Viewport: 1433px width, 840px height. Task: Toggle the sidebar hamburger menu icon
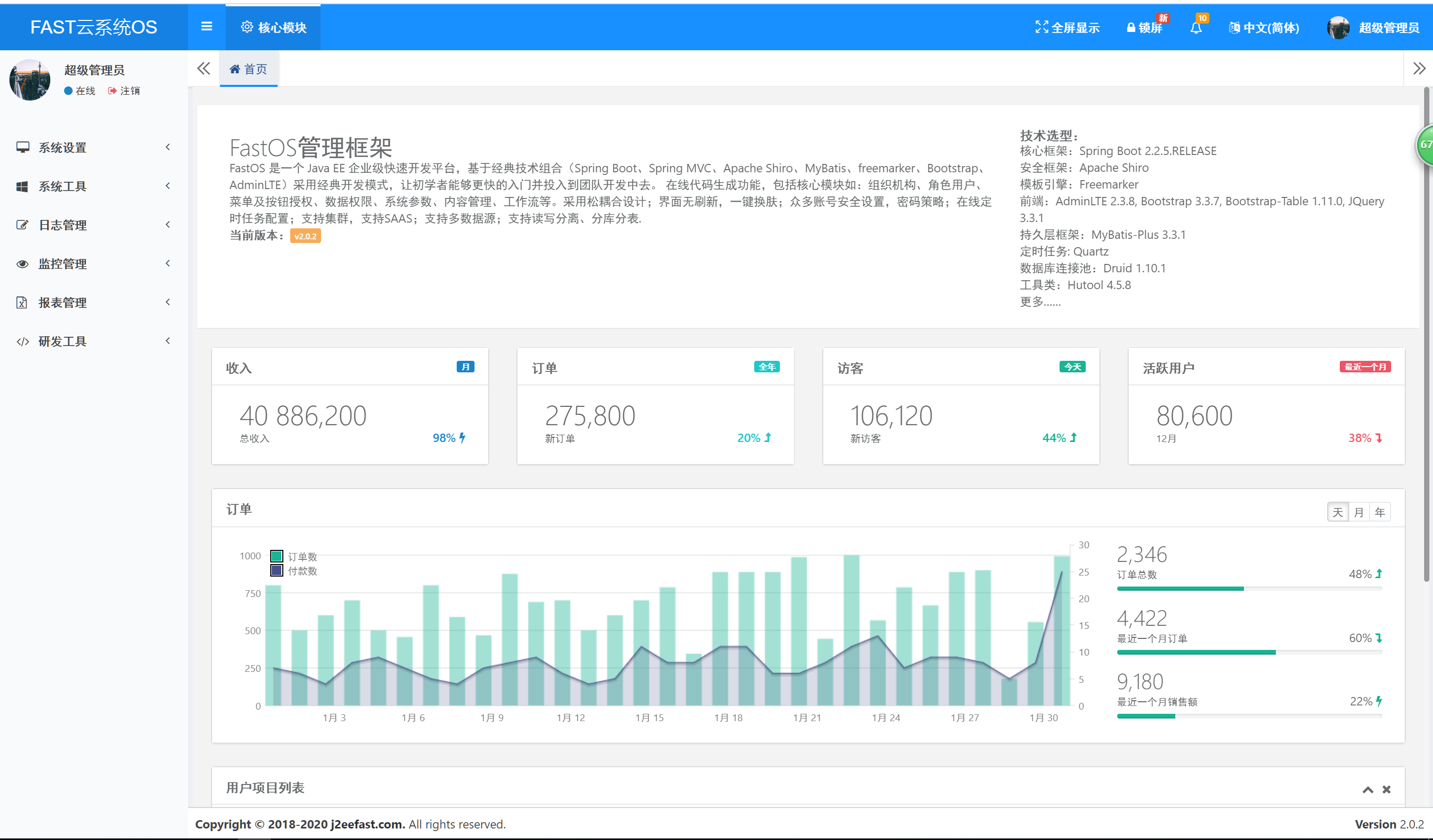click(x=206, y=27)
